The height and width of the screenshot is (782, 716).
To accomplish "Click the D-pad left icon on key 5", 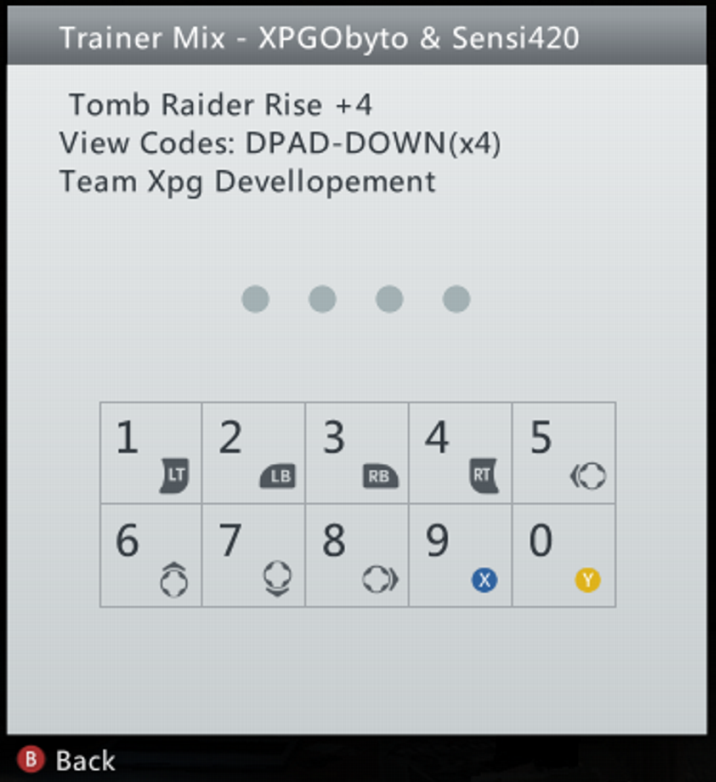I will 588,476.
